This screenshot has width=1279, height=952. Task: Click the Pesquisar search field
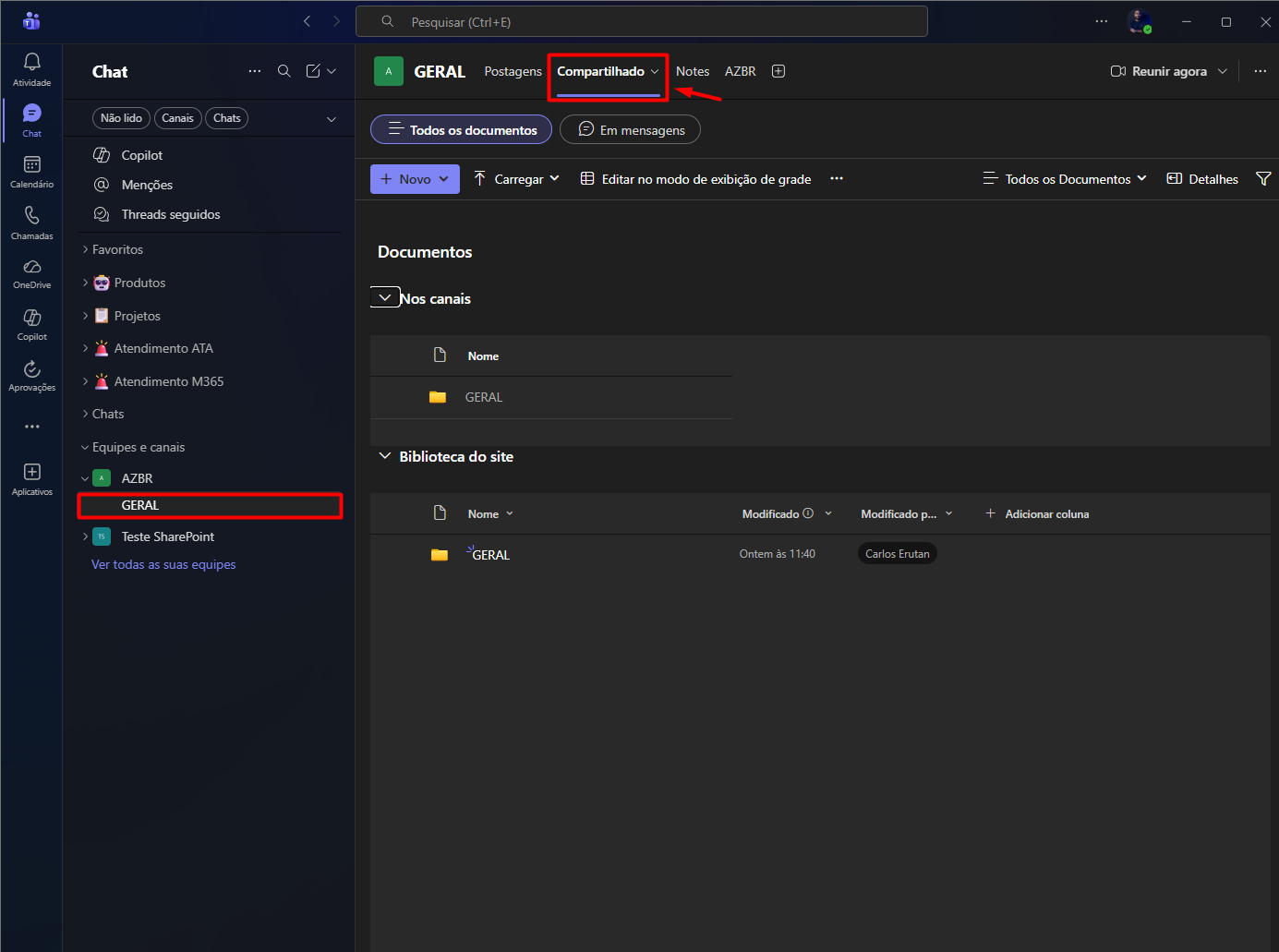tap(642, 21)
